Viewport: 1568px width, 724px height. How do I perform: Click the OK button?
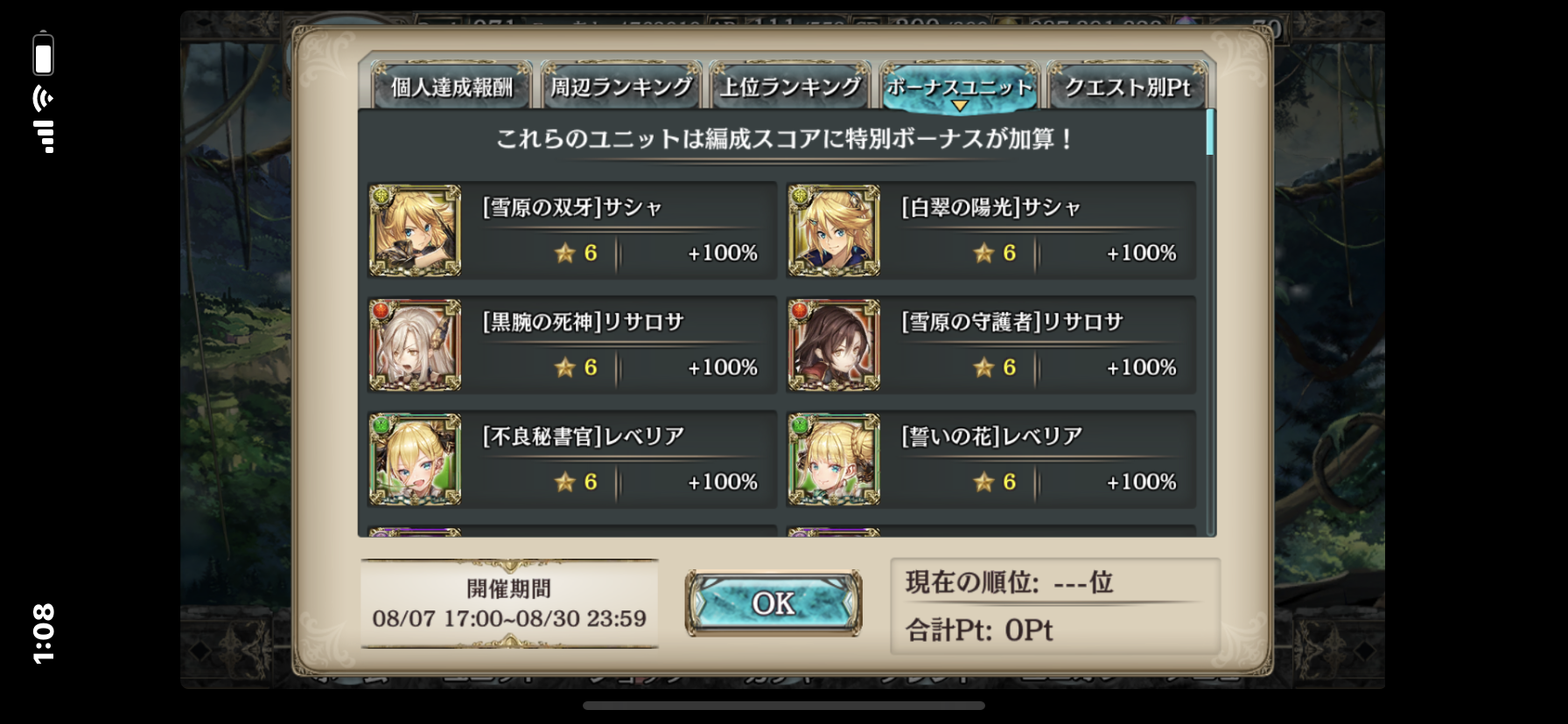click(x=773, y=603)
